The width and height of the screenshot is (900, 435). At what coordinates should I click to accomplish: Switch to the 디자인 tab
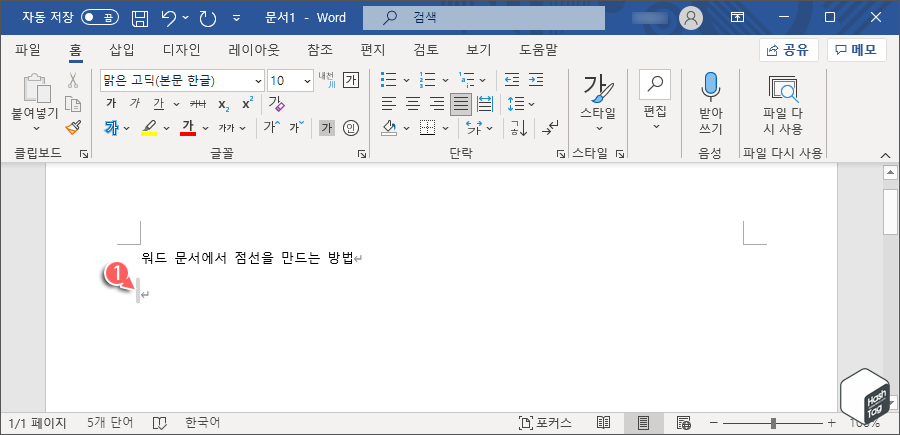181,50
